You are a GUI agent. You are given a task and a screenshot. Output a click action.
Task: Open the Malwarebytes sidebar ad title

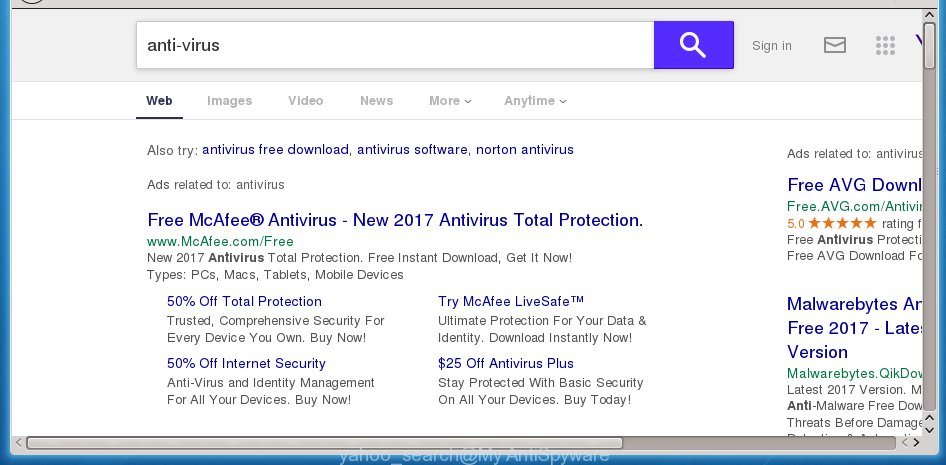(x=855, y=327)
